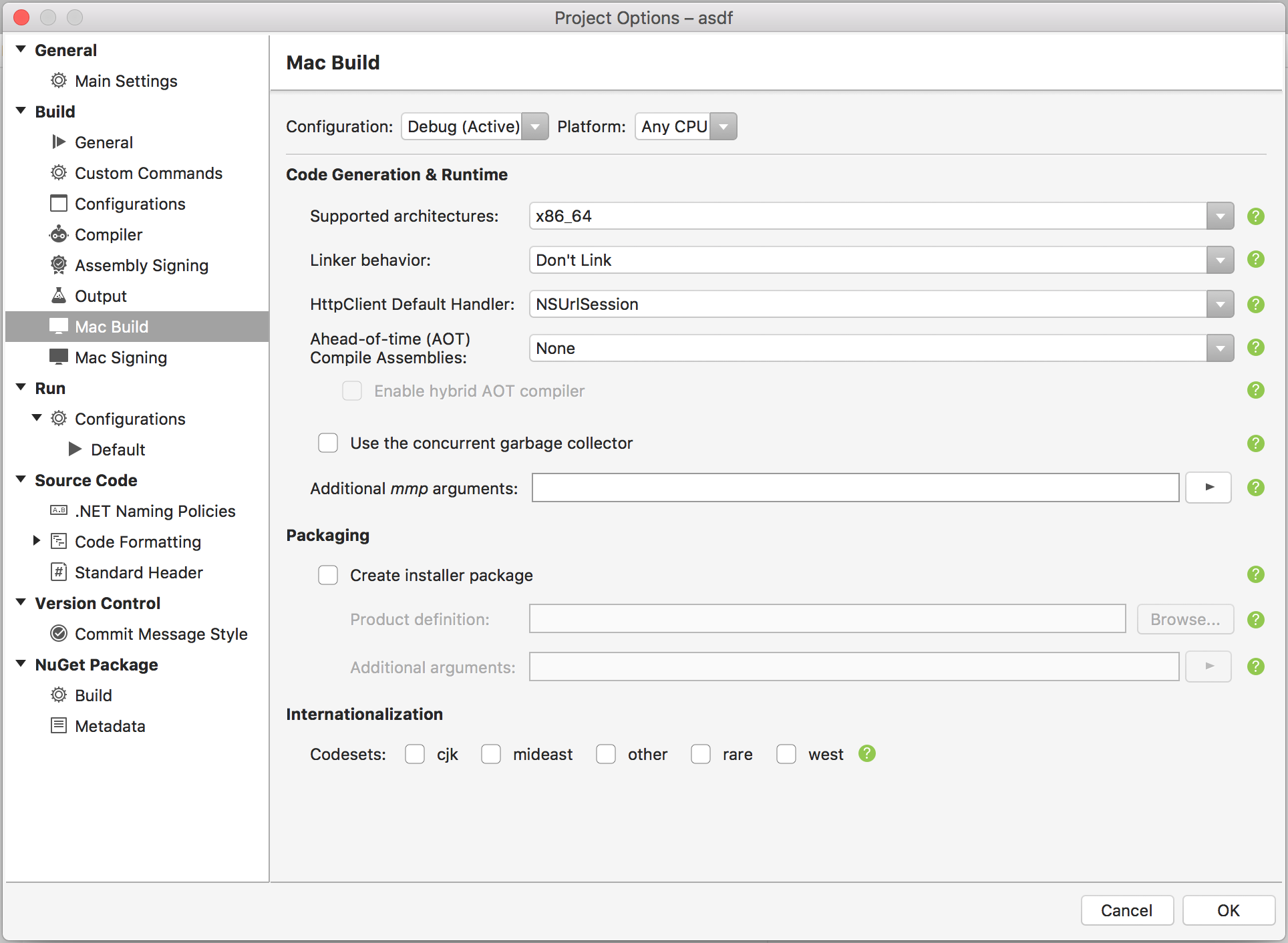Click the Additional mmp arguments text field

pyautogui.click(x=855, y=488)
